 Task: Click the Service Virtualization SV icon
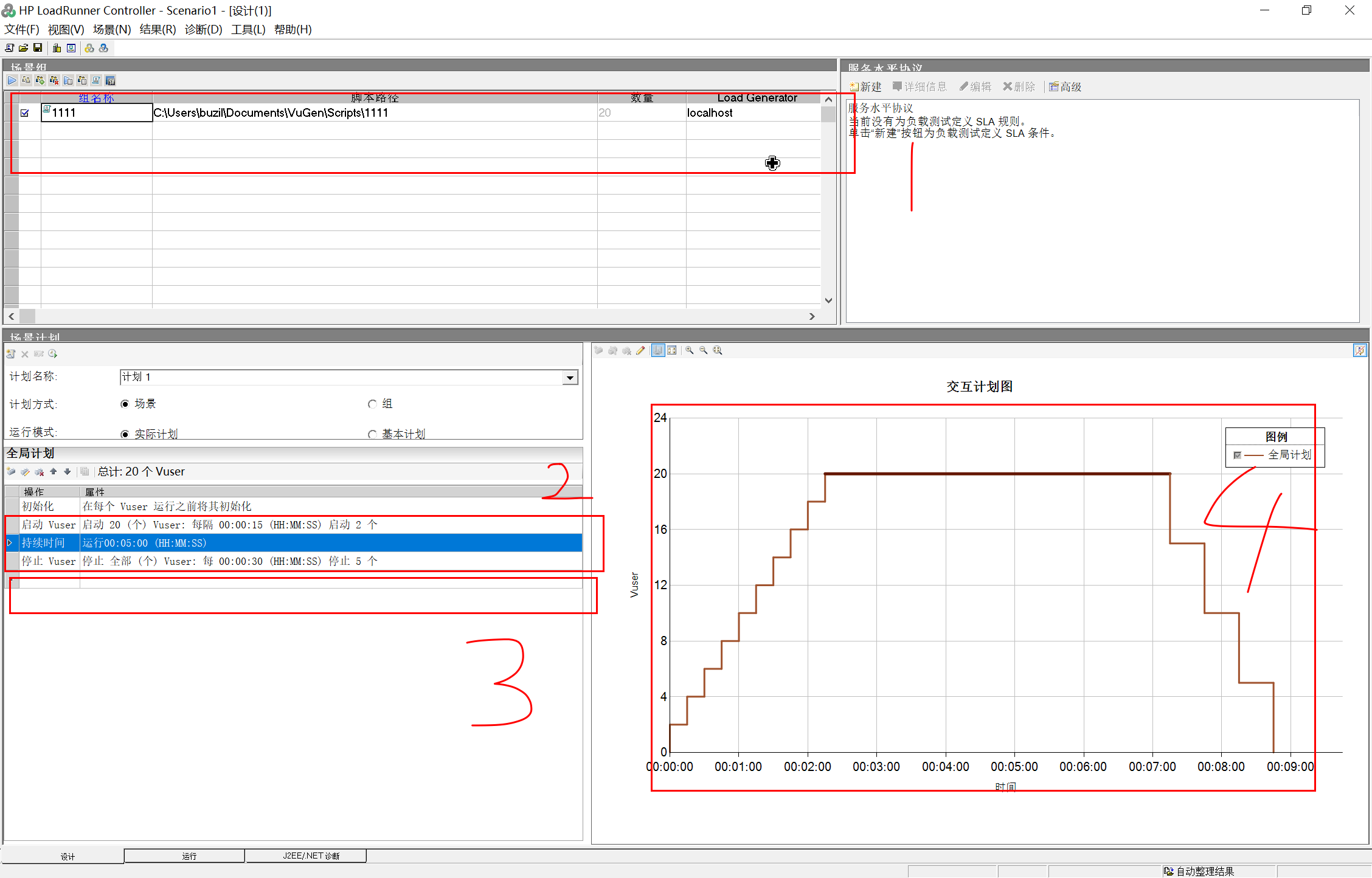pos(110,80)
